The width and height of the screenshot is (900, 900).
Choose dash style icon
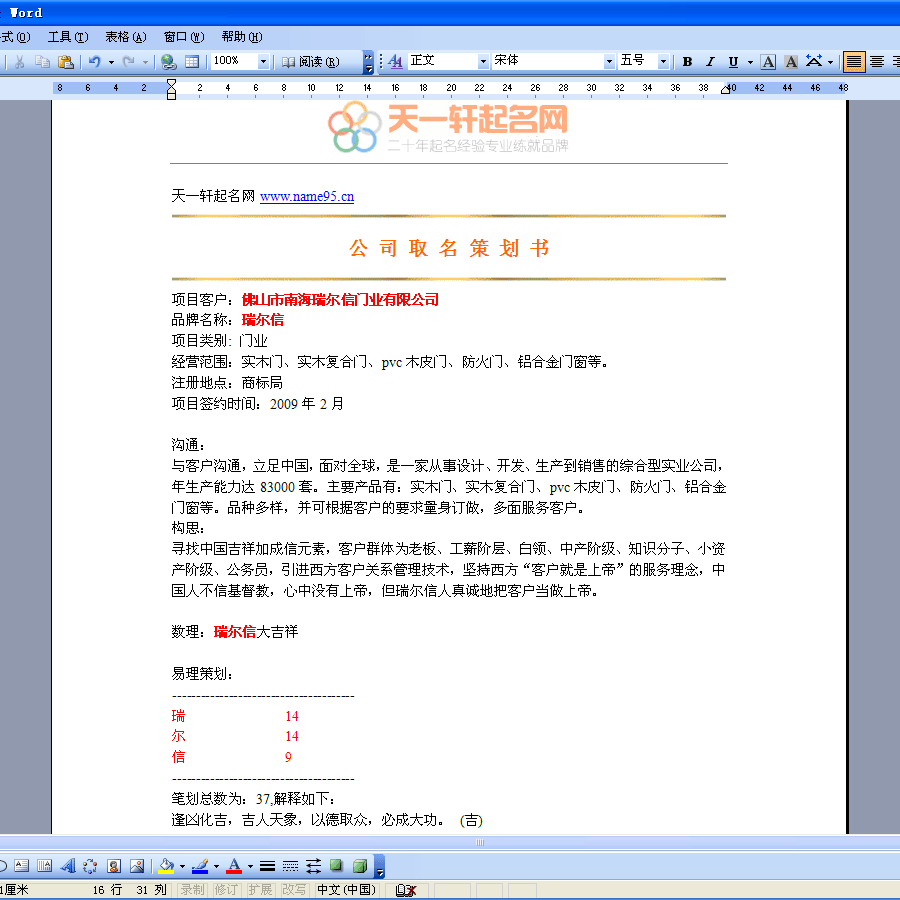click(x=290, y=866)
